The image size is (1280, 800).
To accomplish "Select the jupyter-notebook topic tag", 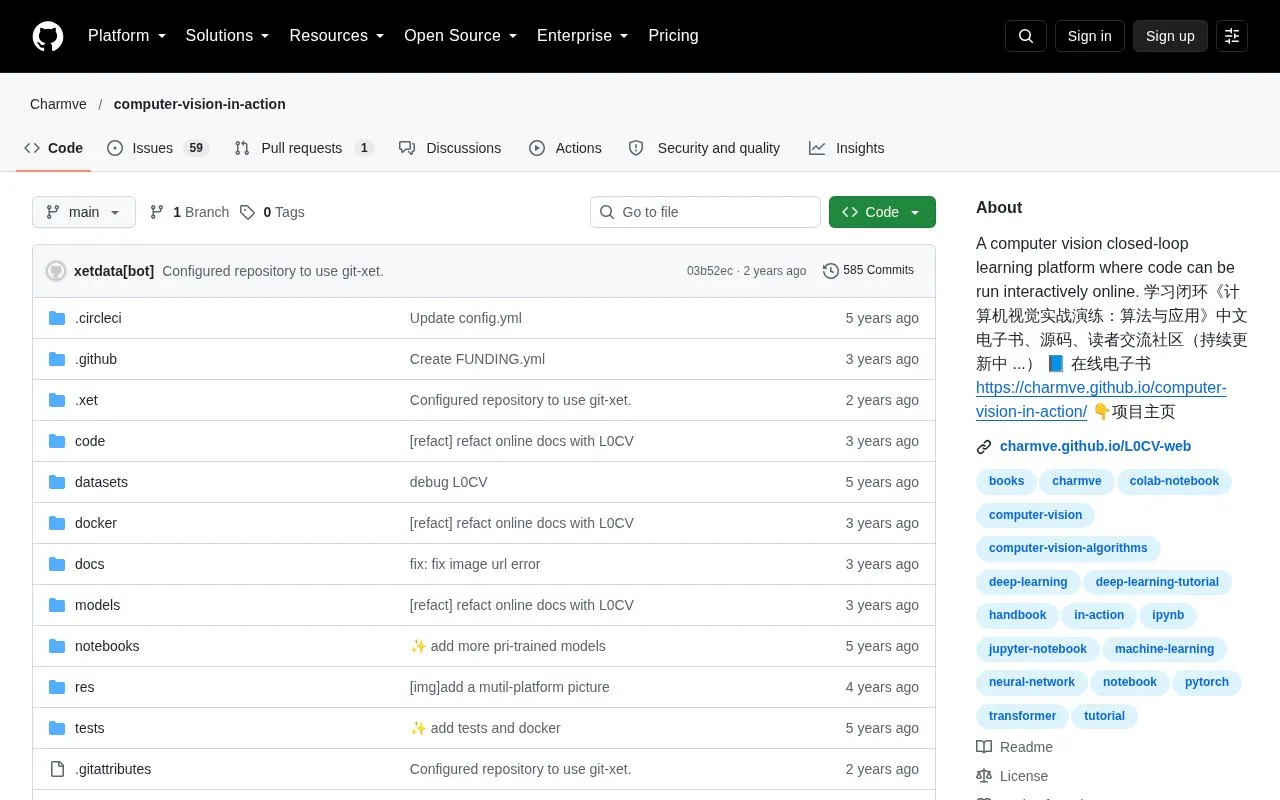I will coord(1037,649).
